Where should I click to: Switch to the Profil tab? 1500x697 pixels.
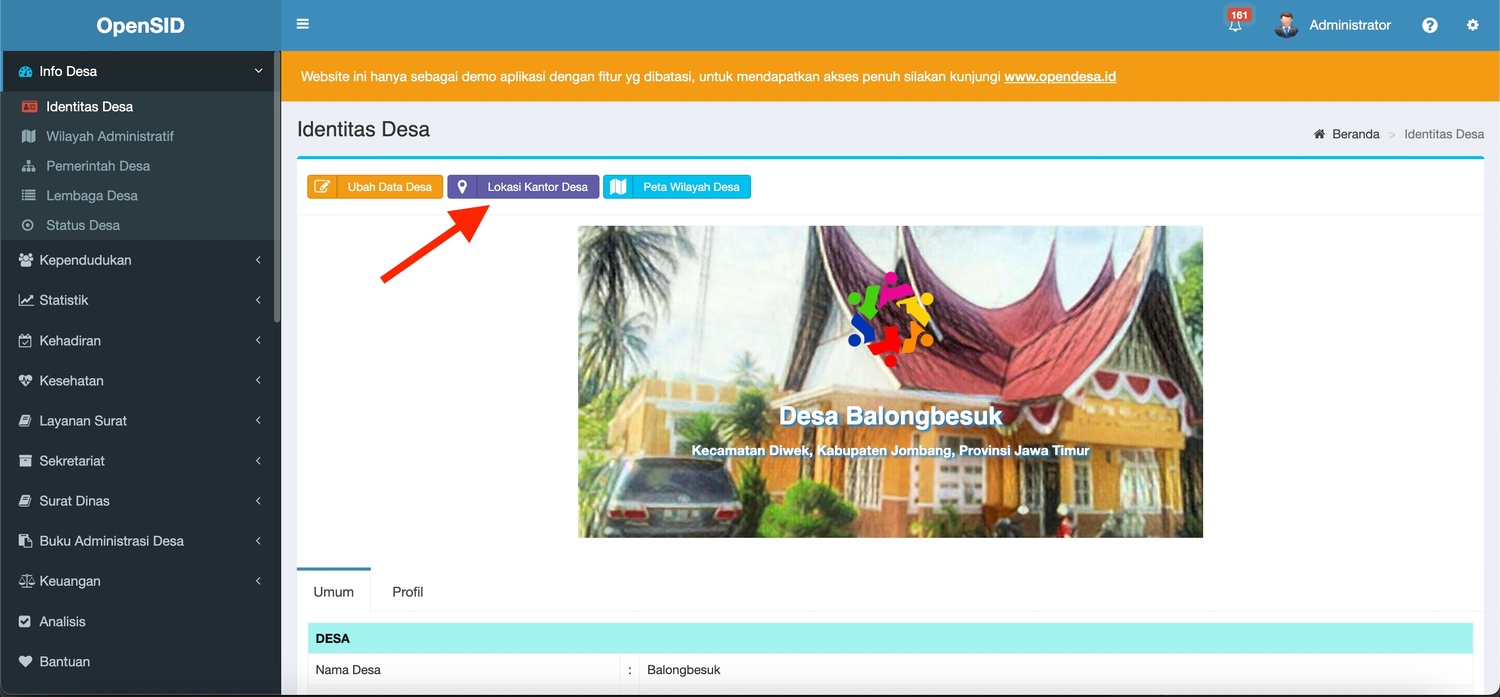click(407, 592)
